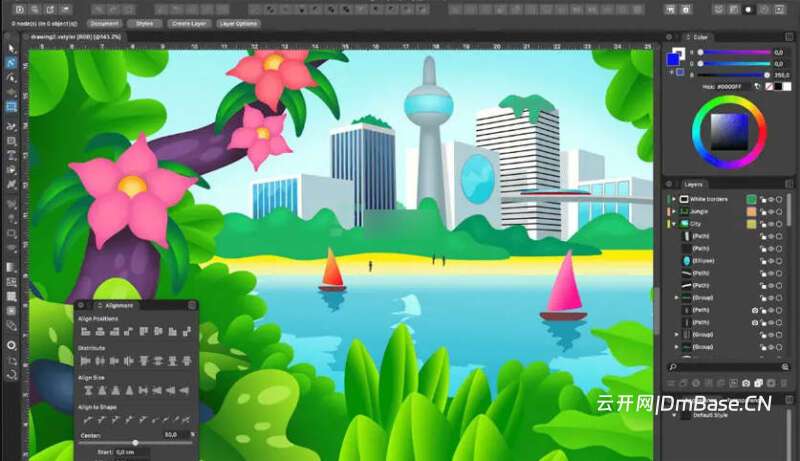The width and height of the screenshot is (800, 461).
Task: Click the black preset swatch beside hex
Action: [778, 87]
